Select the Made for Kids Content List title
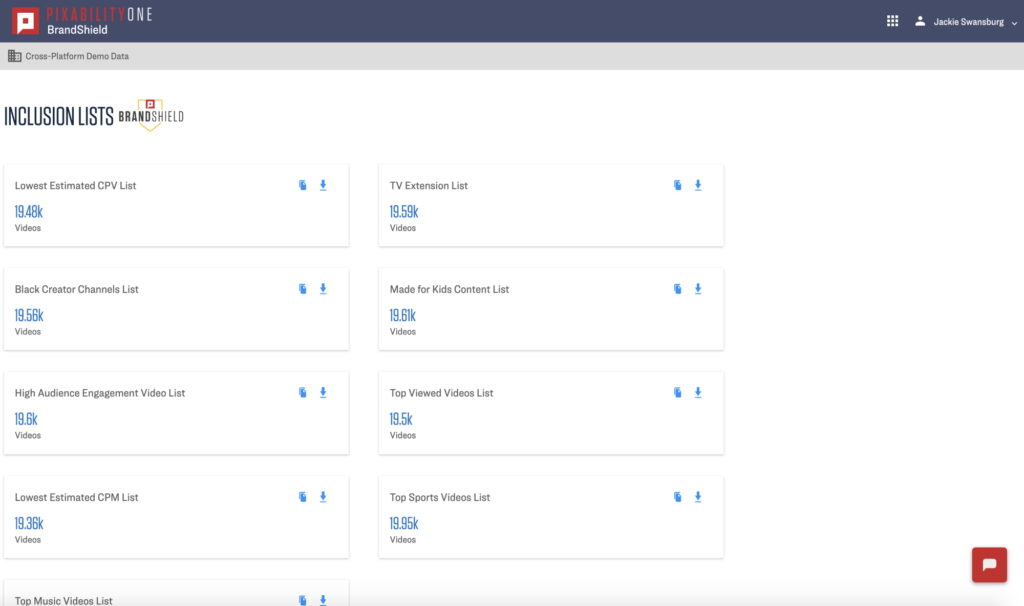 (x=449, y=289)
